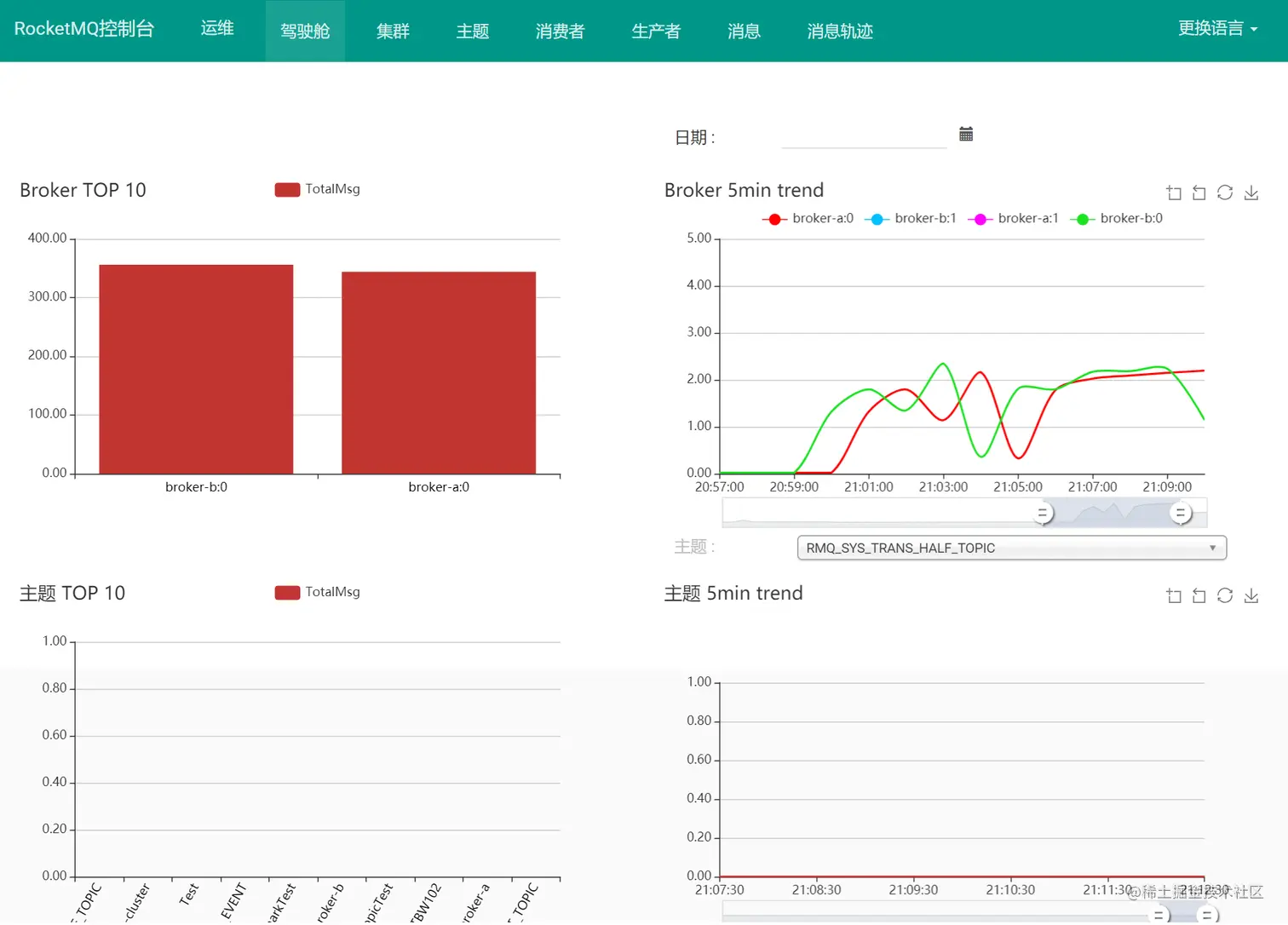Click the restore icon on Broker 5min trend chart
Image resolution: width=1288 pixels, height=925 pixels.
click(1199, 192)
